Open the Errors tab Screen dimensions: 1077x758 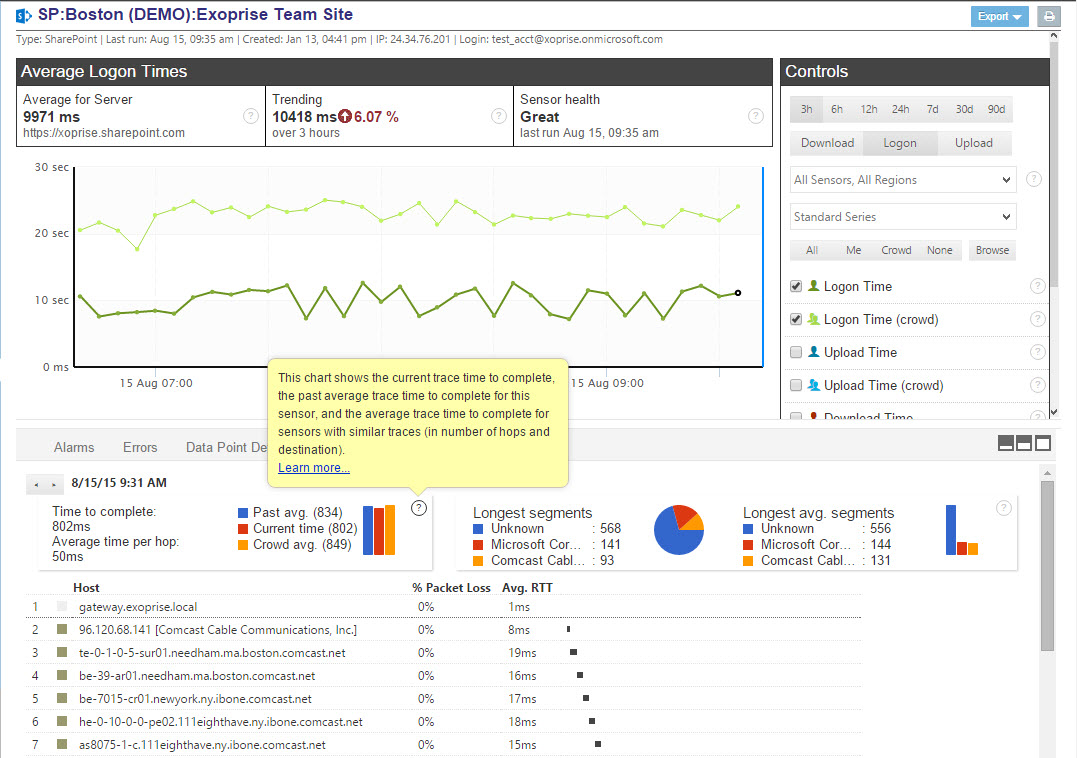(x=140, y=447)
